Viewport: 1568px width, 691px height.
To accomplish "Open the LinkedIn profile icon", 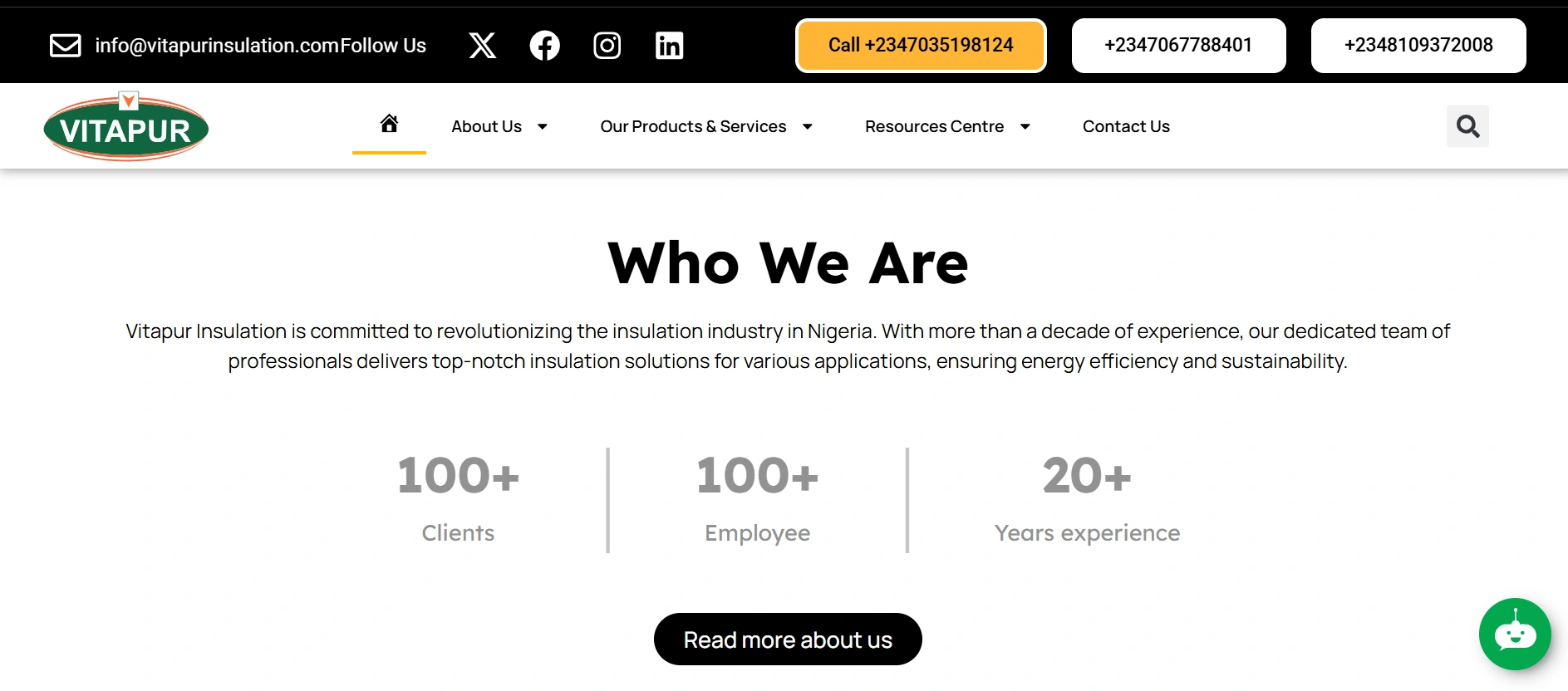I will (669, 46).
